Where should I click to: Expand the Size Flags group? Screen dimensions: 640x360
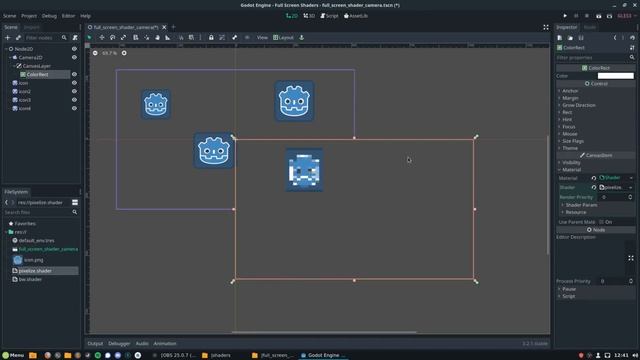(x=573, y=141)
